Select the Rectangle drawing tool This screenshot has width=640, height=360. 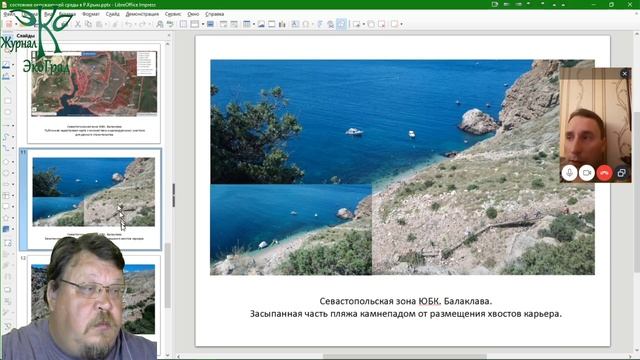coord(7,101)
